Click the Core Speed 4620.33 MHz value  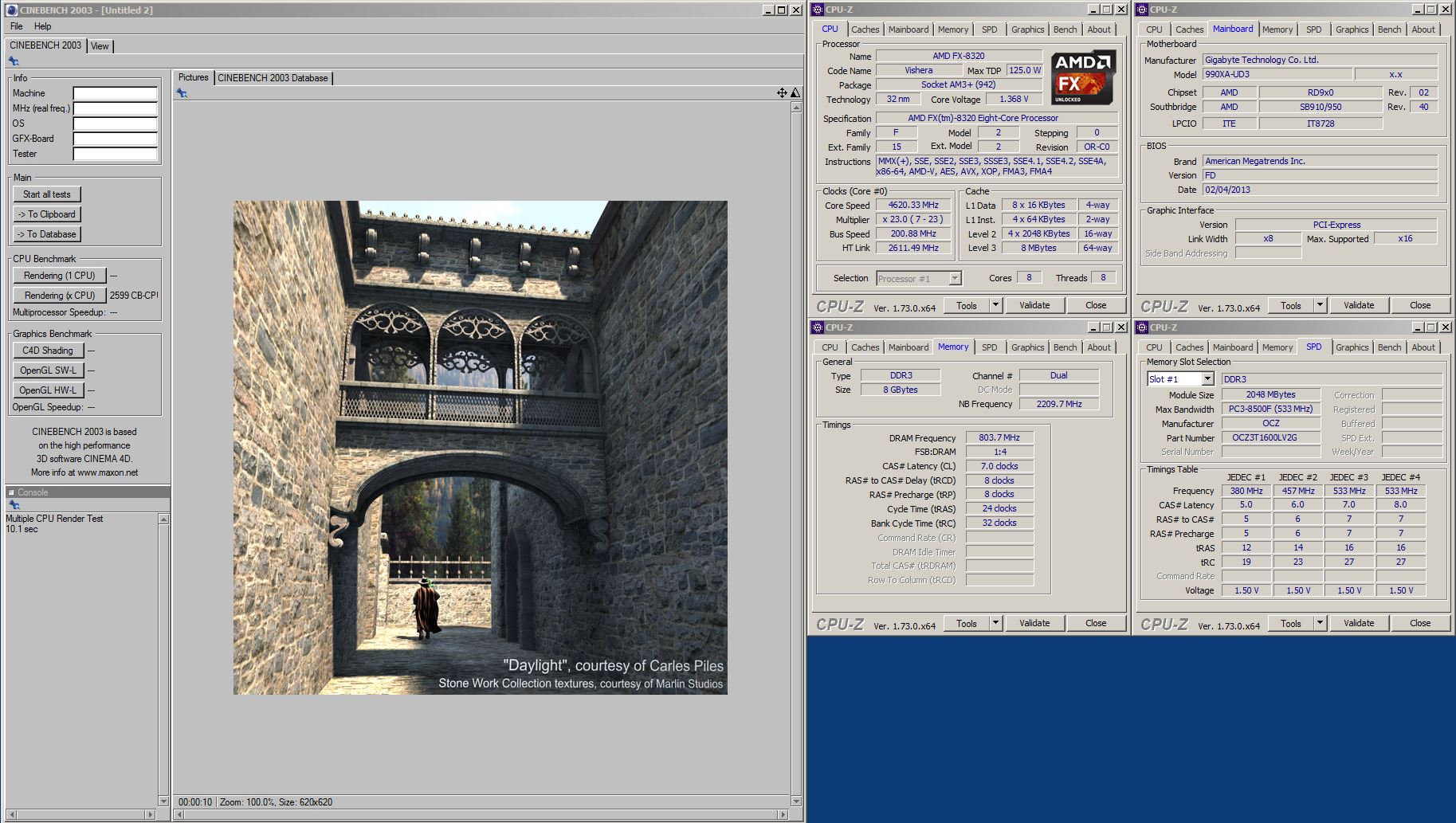pos(913,206)
